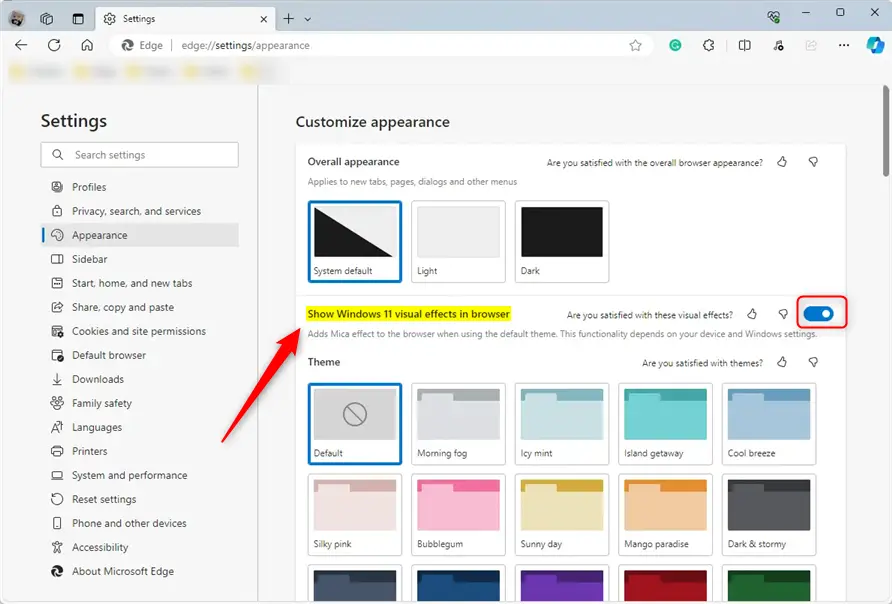Viewport: 892px width, 604px height.
Task: Select the Dark & stormy theme
Action: click(769, 515)
